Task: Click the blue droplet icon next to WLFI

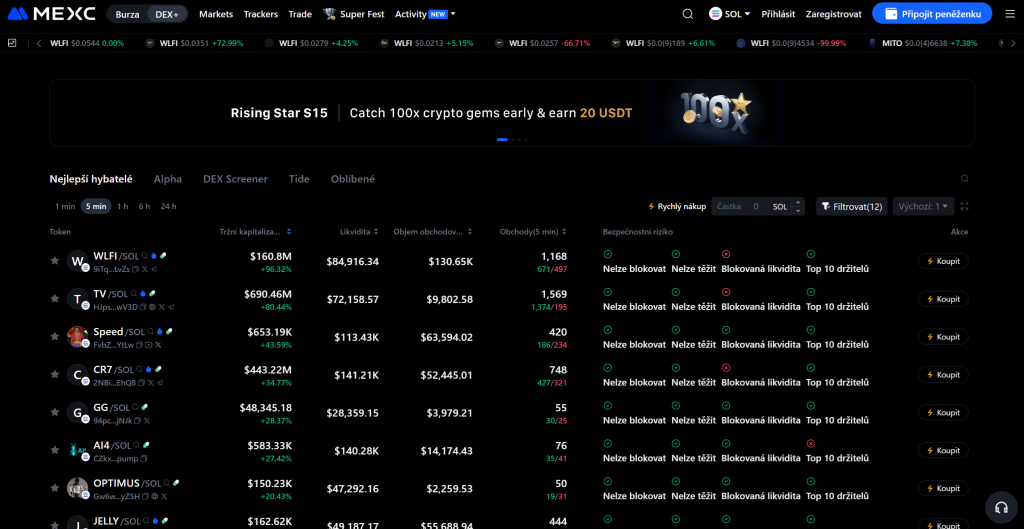Action: [x=153, y=255]
